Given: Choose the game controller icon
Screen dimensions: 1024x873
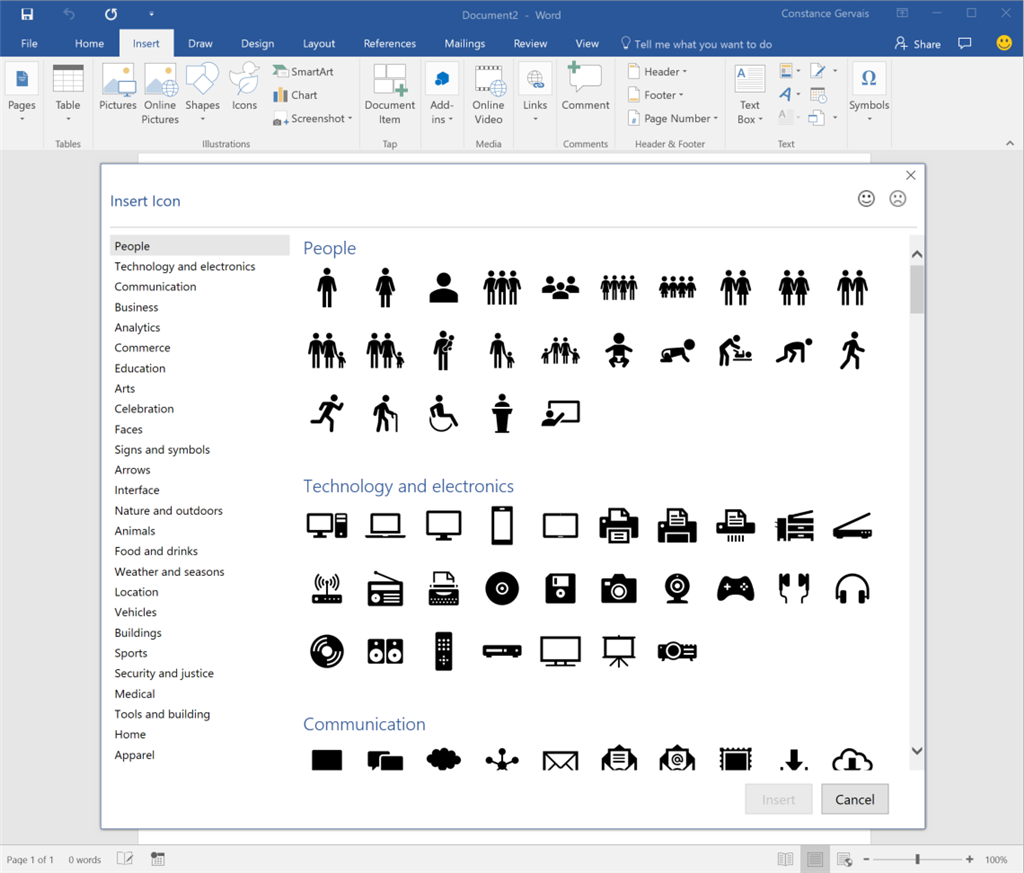Looking at the screenshot, I should 735,589.
